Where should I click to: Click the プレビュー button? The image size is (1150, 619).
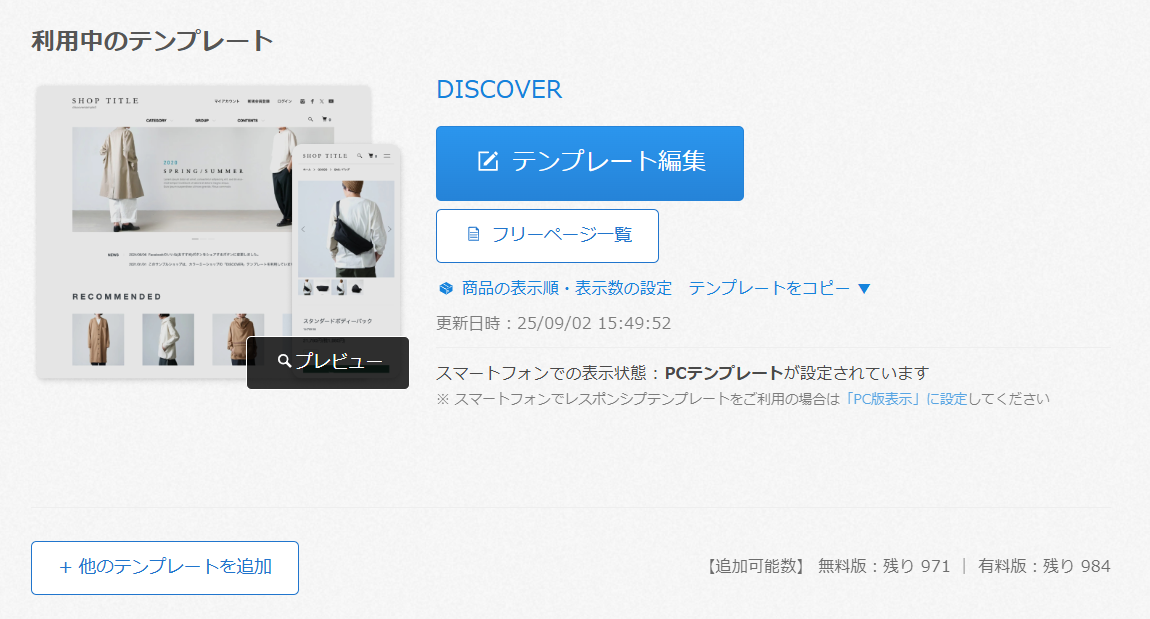328,362
